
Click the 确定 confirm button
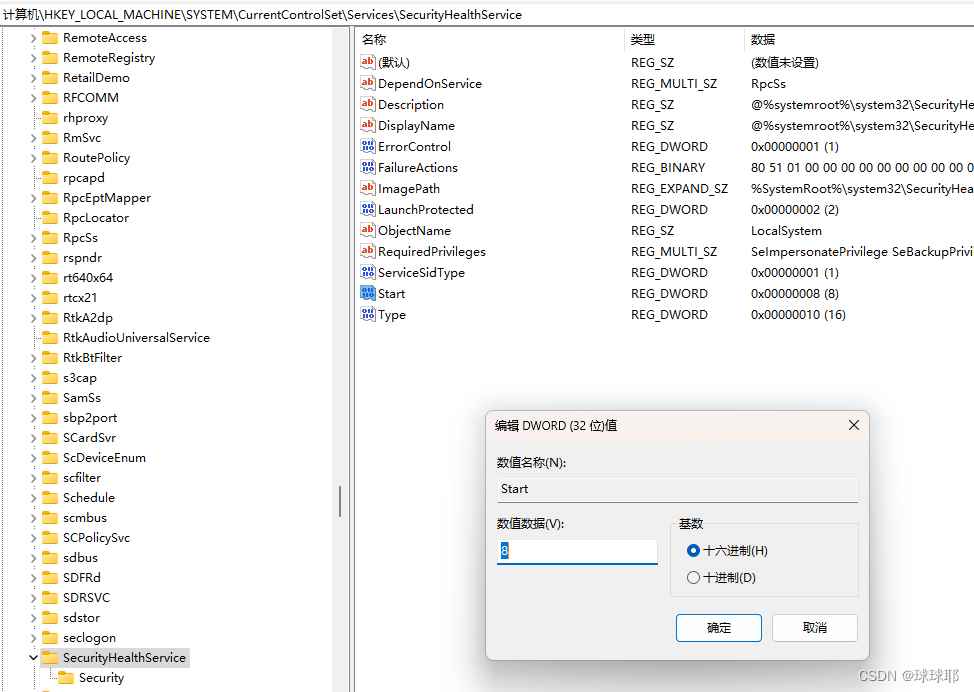coord(718,628)
